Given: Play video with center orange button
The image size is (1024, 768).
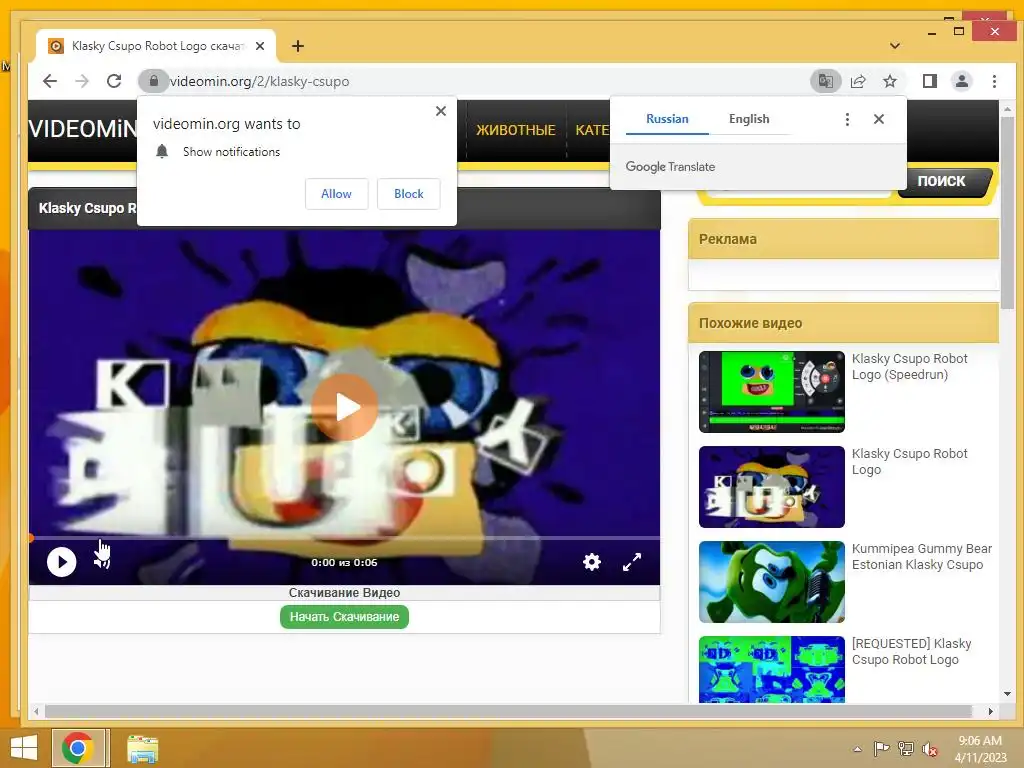Looking at the screenshot, I should pyautogui.click(x=345, y=407).
